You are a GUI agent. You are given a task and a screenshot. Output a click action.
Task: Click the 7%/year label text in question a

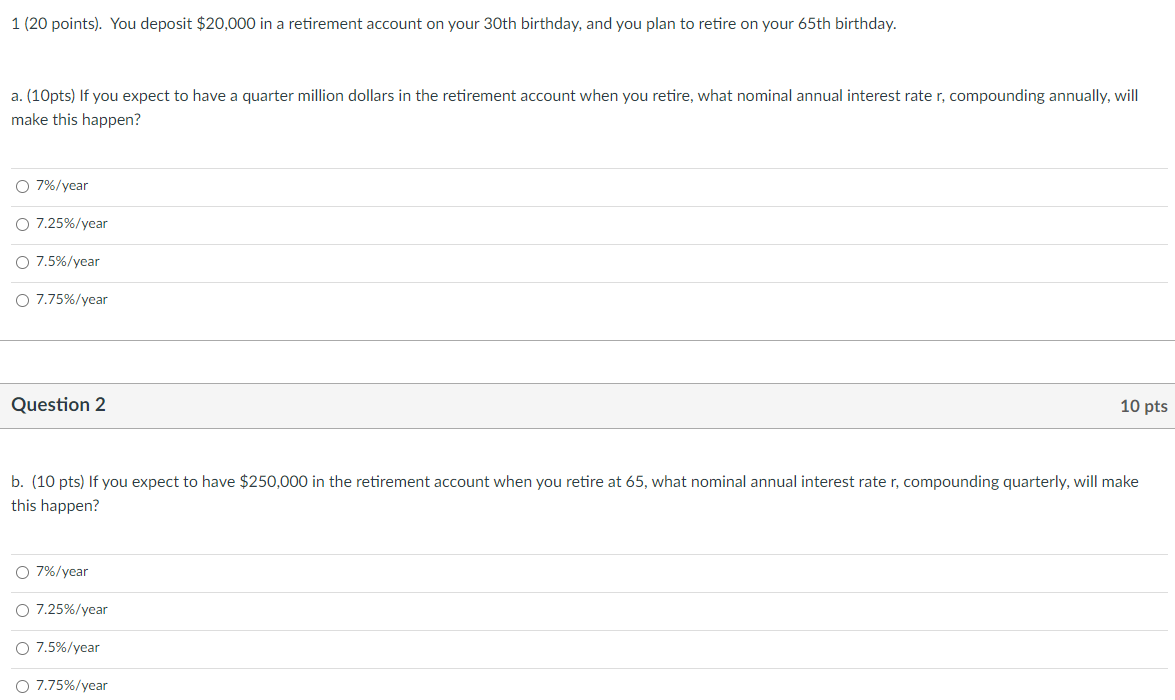click(61, 186)
